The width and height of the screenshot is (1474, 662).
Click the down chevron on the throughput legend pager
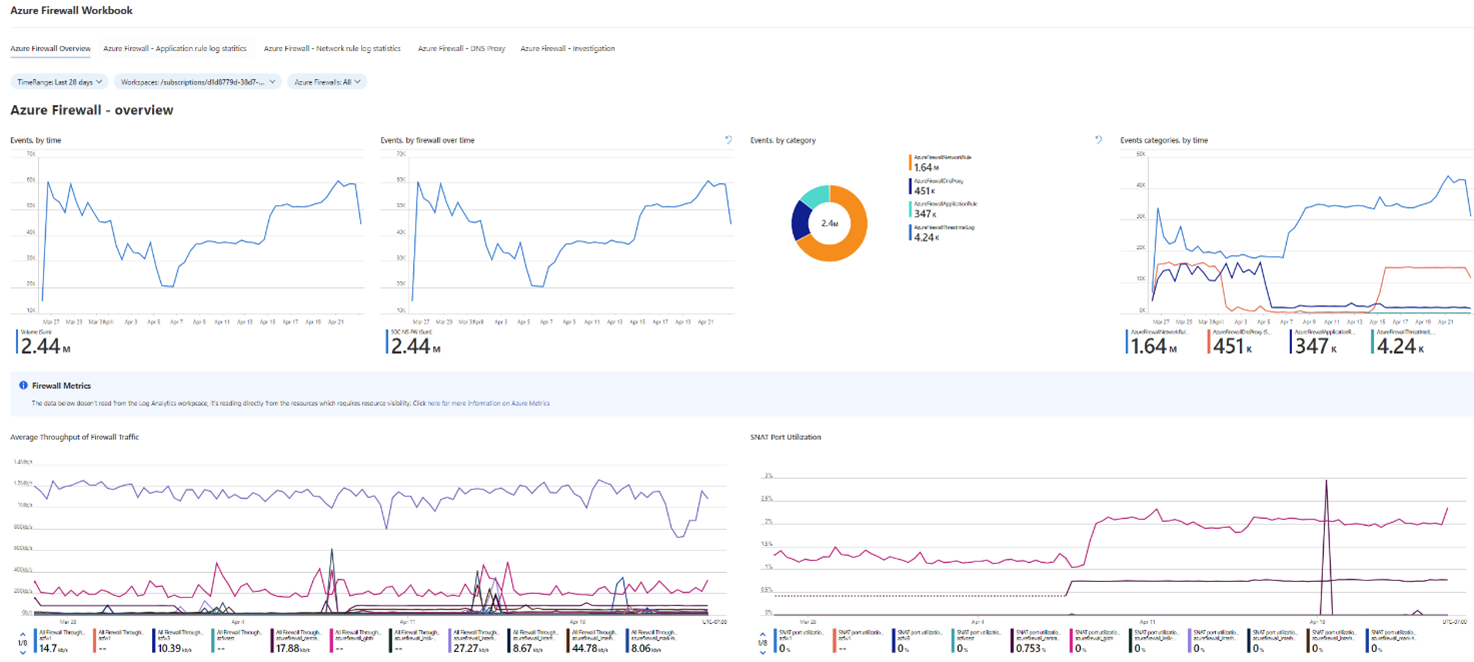[23, 654]
